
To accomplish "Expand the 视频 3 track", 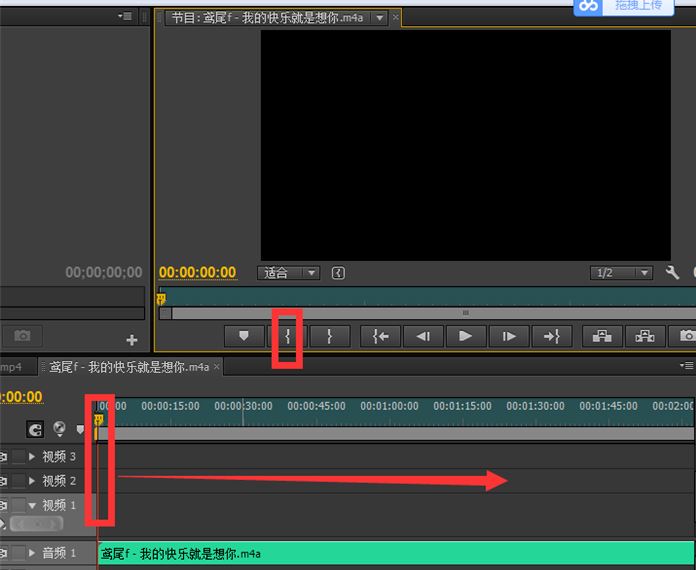I will pyautogui.click(x=32, y=456).
